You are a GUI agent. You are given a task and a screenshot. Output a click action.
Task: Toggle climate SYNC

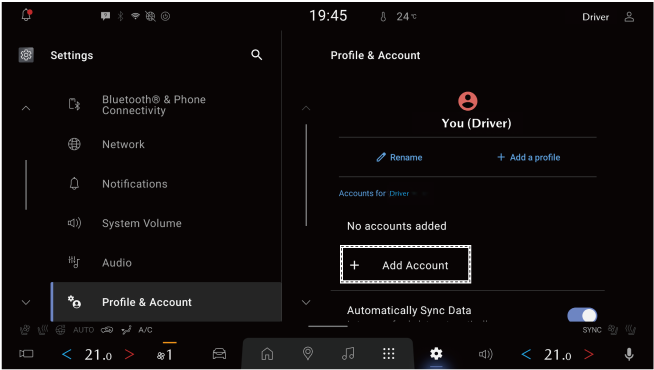pyautogui.click(x=592, y=330)
